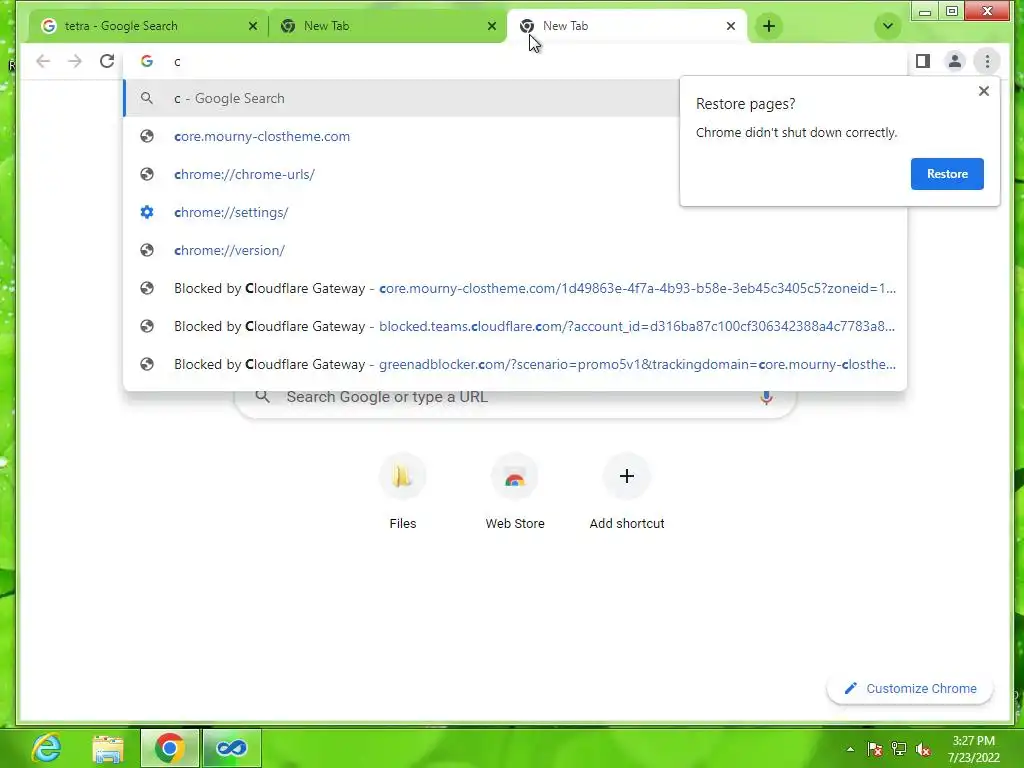The height and width of the screenshot is (768, 1024).
Task: Open the taskbar clock and date
Action: (x=974, y=749)
